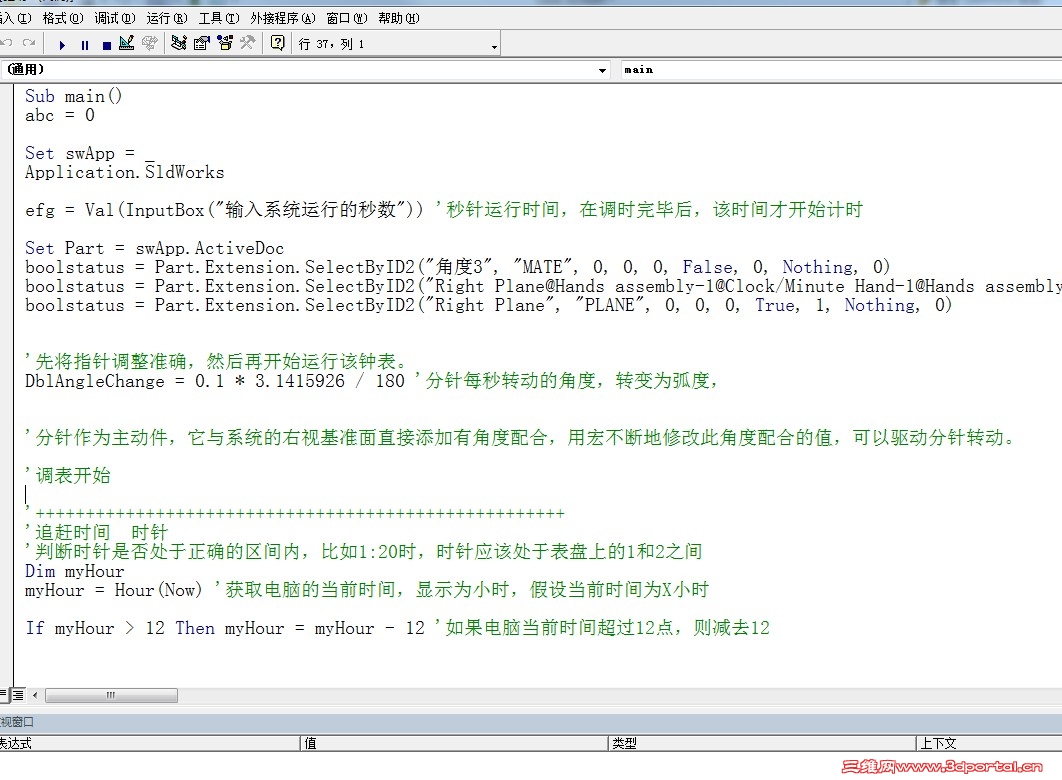Screen dimensions: 1062x780
Task: Click the 'Dim myHour' line
Action: tap(75, 571)
